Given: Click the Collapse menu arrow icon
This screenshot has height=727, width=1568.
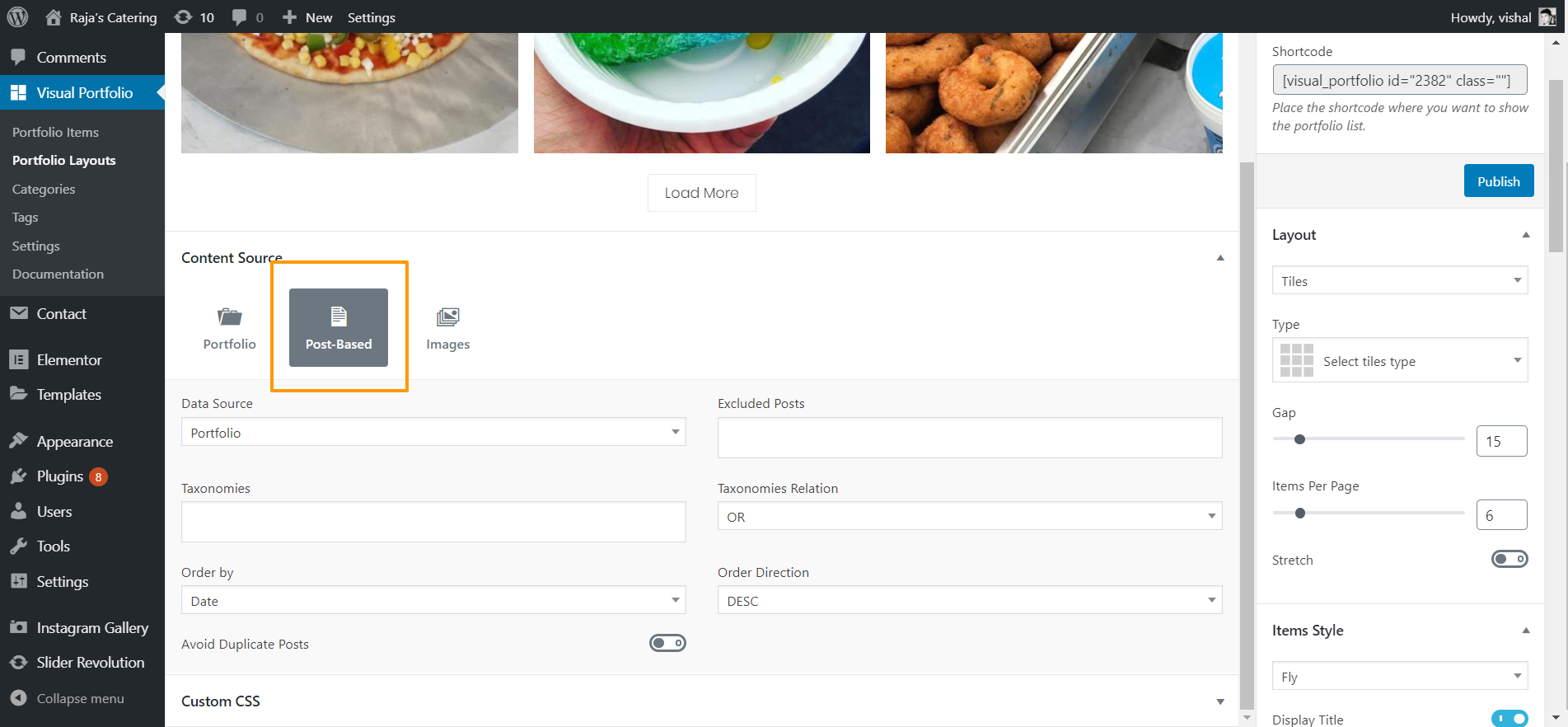Looking at the screenshot, I should 18,698.
